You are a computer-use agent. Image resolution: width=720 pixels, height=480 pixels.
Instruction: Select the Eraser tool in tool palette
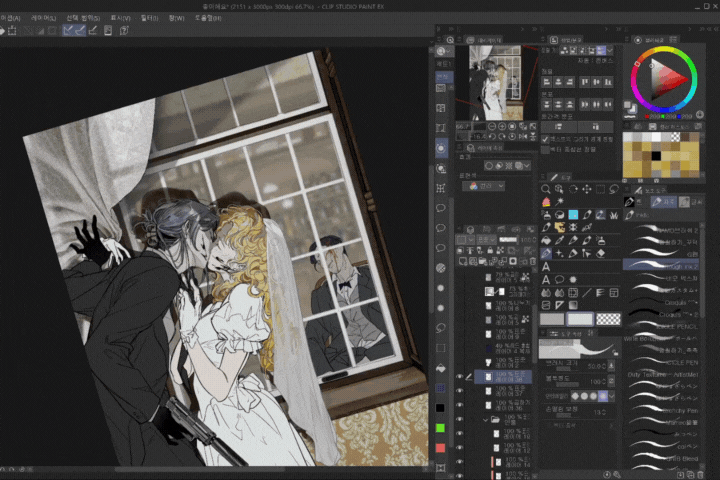(x=600, y=253)
